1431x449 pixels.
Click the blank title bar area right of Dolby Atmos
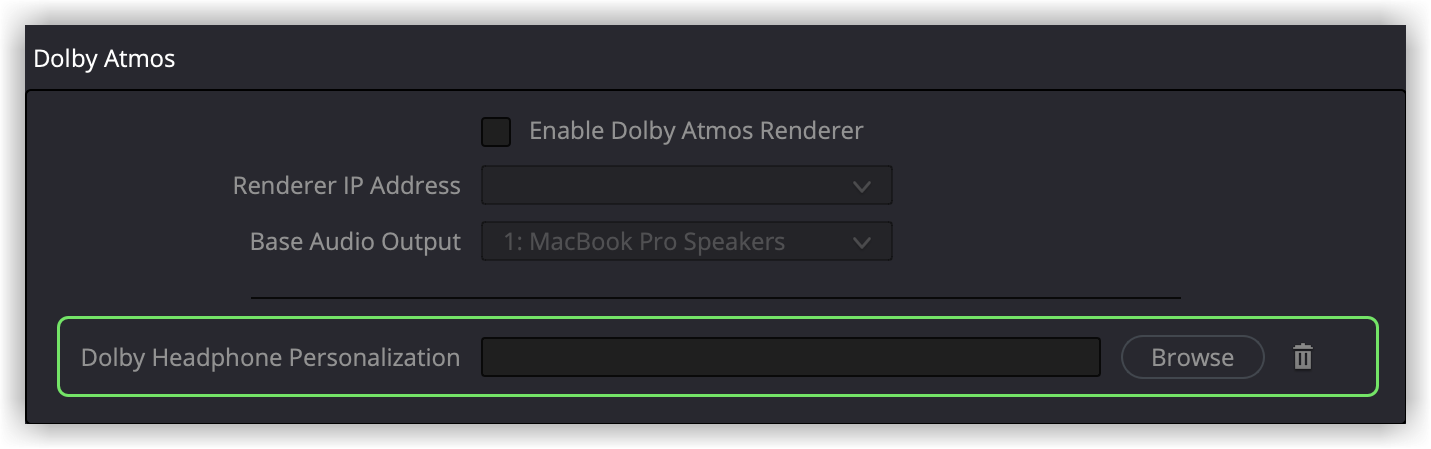800,59
